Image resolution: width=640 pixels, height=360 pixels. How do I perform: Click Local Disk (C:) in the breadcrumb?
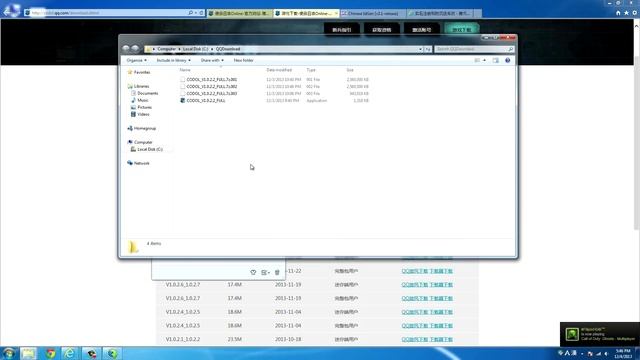[x=195, y=49]
